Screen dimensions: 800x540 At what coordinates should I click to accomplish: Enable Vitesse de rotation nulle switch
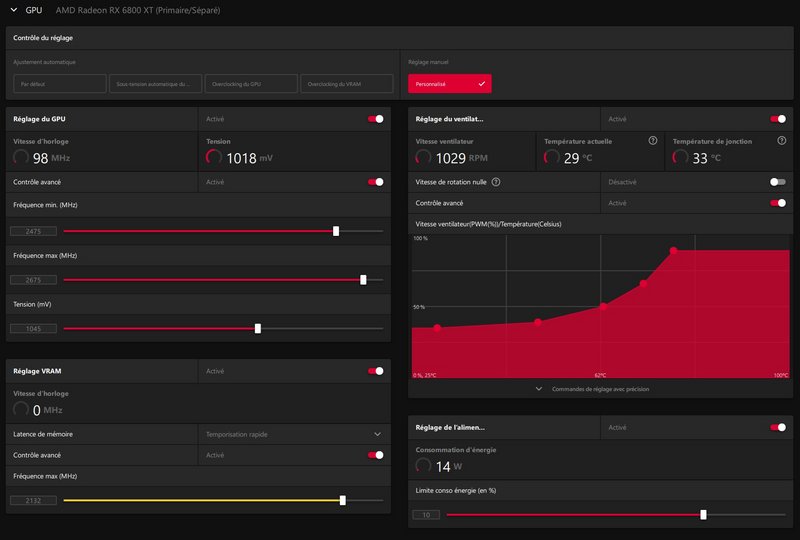[x=778, y=182]
